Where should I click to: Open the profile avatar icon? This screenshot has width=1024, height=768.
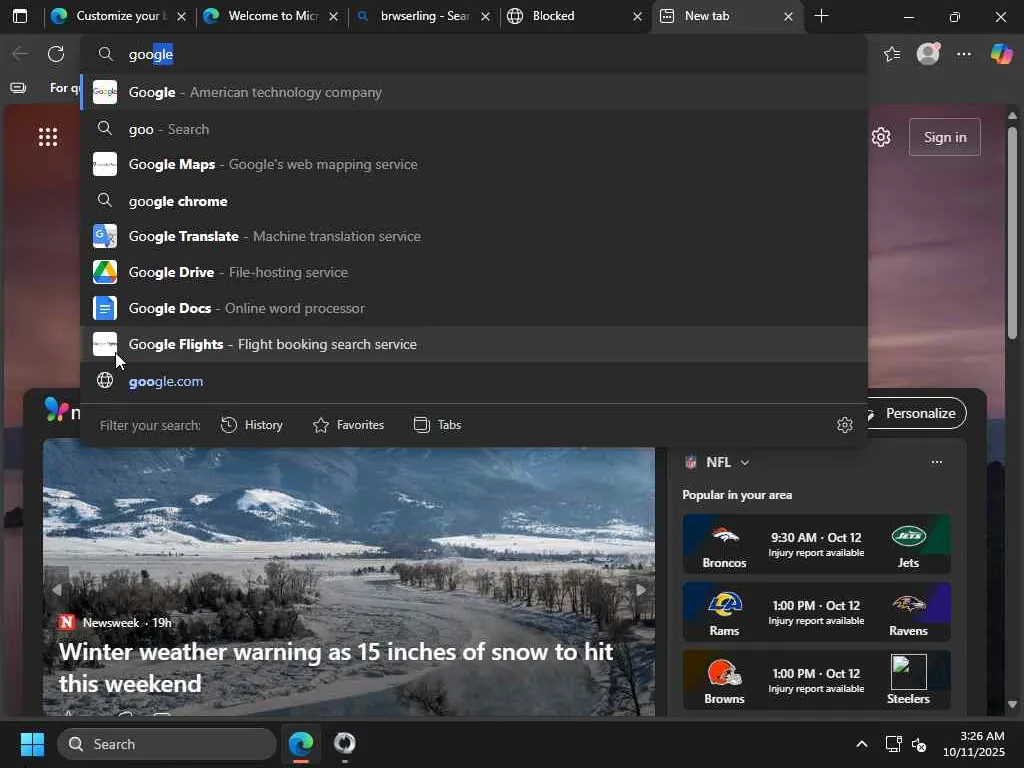(928, 54)
